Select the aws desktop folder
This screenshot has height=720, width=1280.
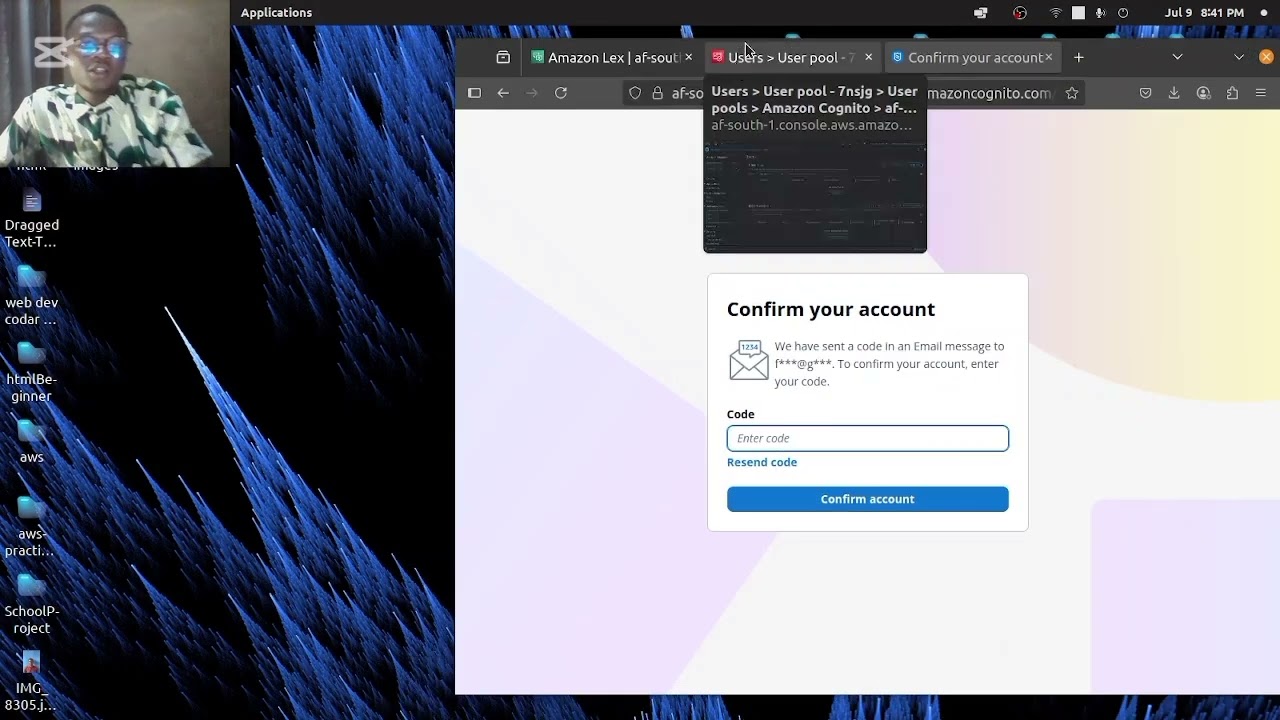click(x=31, y=443)
